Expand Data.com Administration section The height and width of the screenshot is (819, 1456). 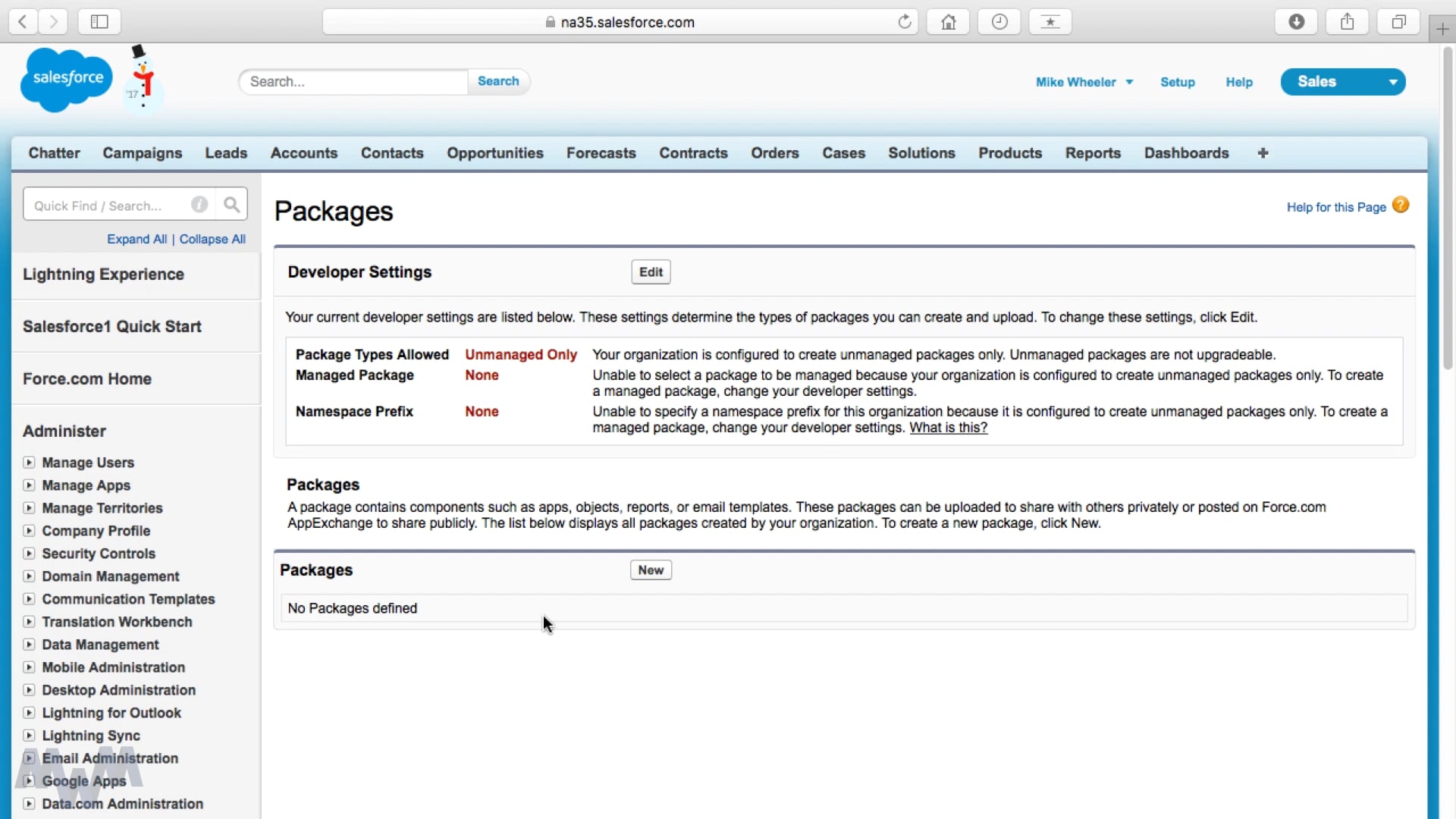[29, 804]
